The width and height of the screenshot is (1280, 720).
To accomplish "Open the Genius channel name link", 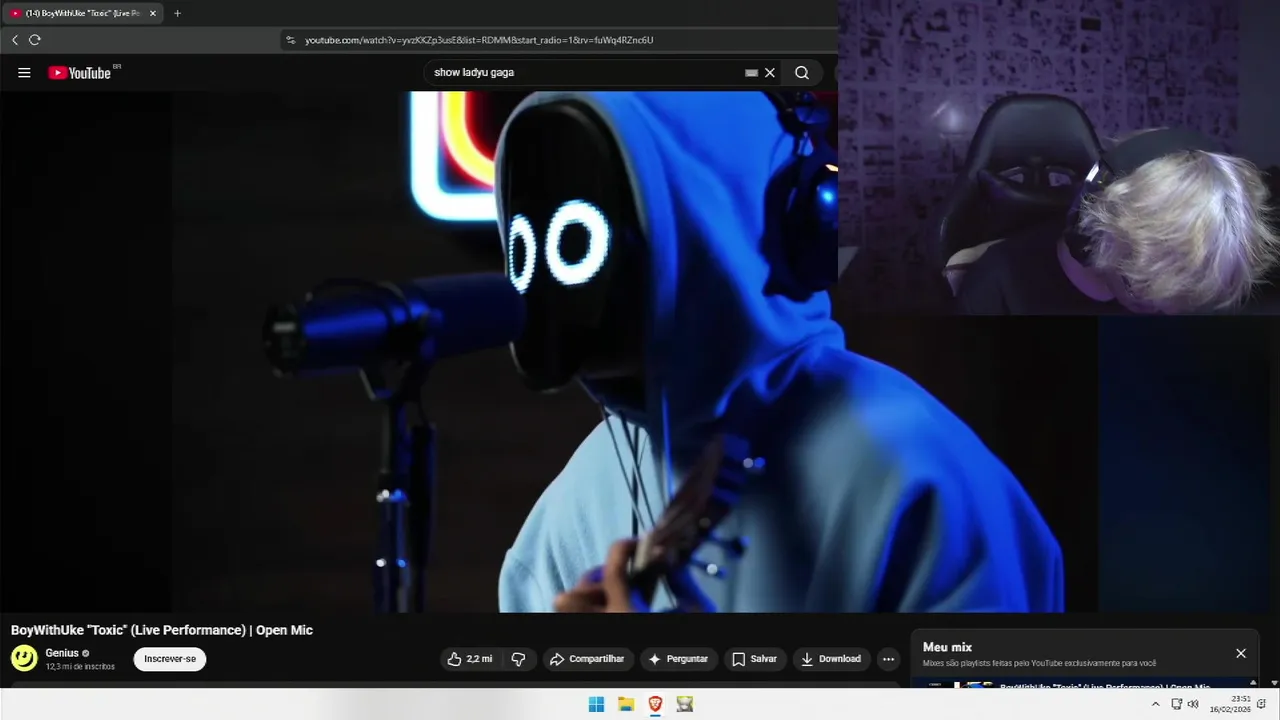I will tap(62, 653).
